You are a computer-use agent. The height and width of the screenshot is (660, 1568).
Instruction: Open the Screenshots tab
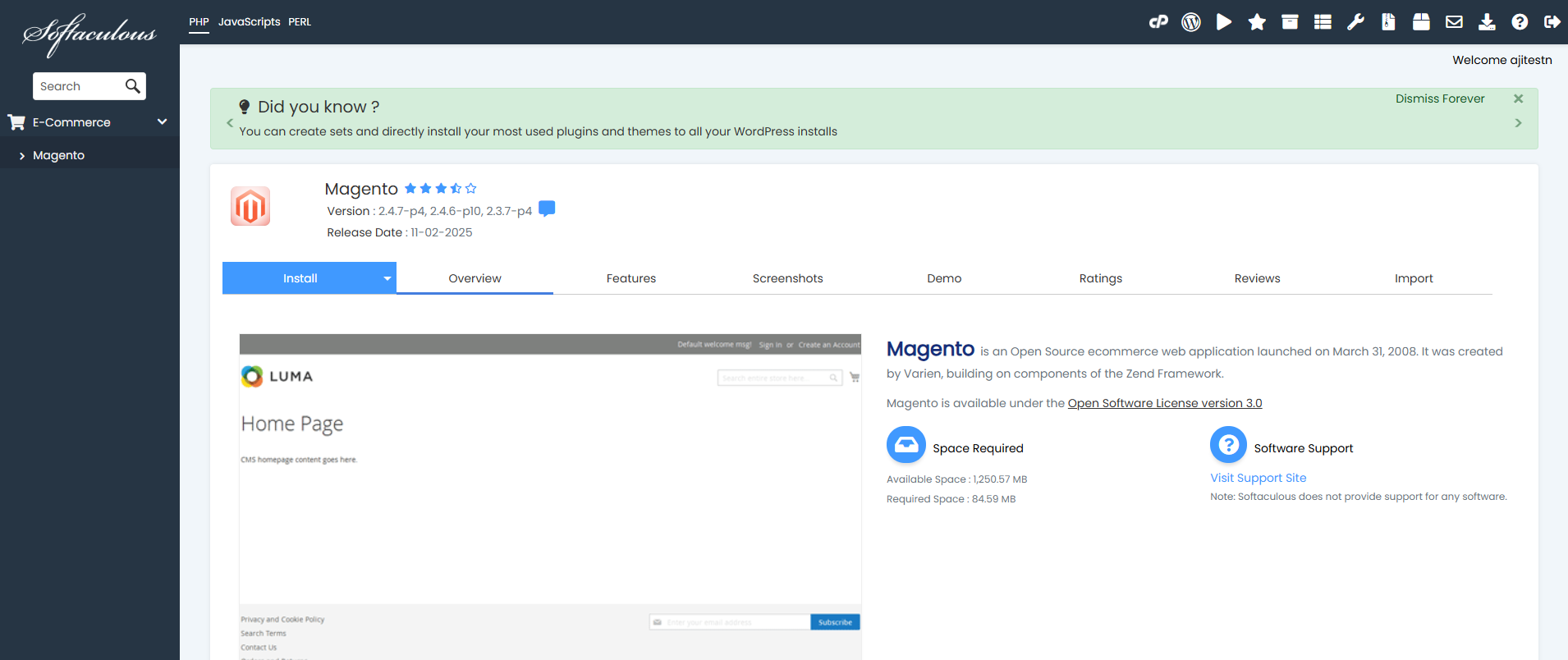point(788,278)
